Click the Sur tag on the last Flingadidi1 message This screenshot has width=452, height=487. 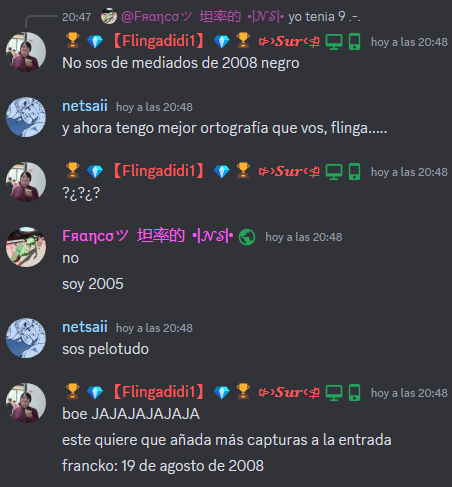289,392
